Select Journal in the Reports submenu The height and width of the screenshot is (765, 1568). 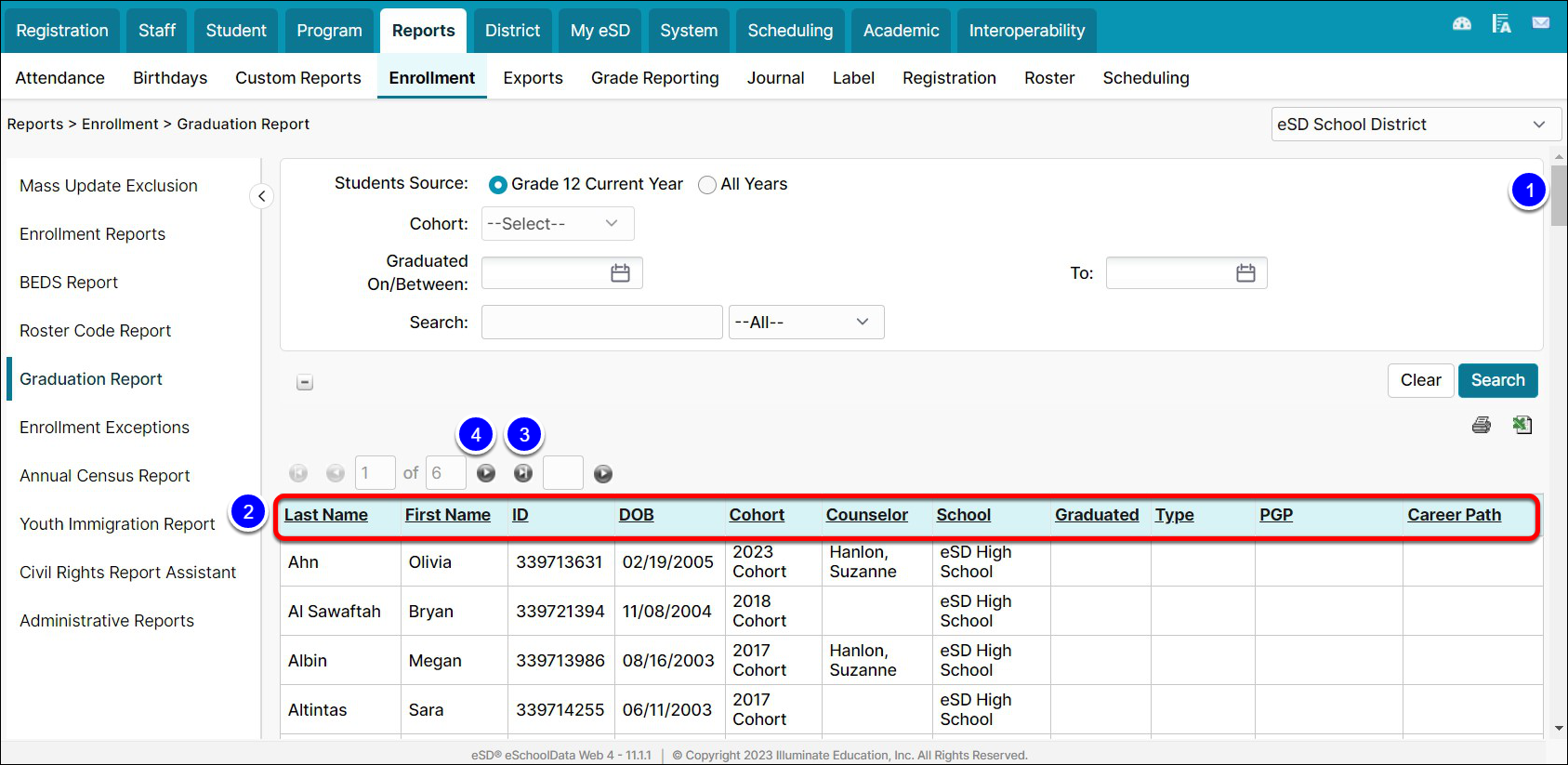click(776, 78)
